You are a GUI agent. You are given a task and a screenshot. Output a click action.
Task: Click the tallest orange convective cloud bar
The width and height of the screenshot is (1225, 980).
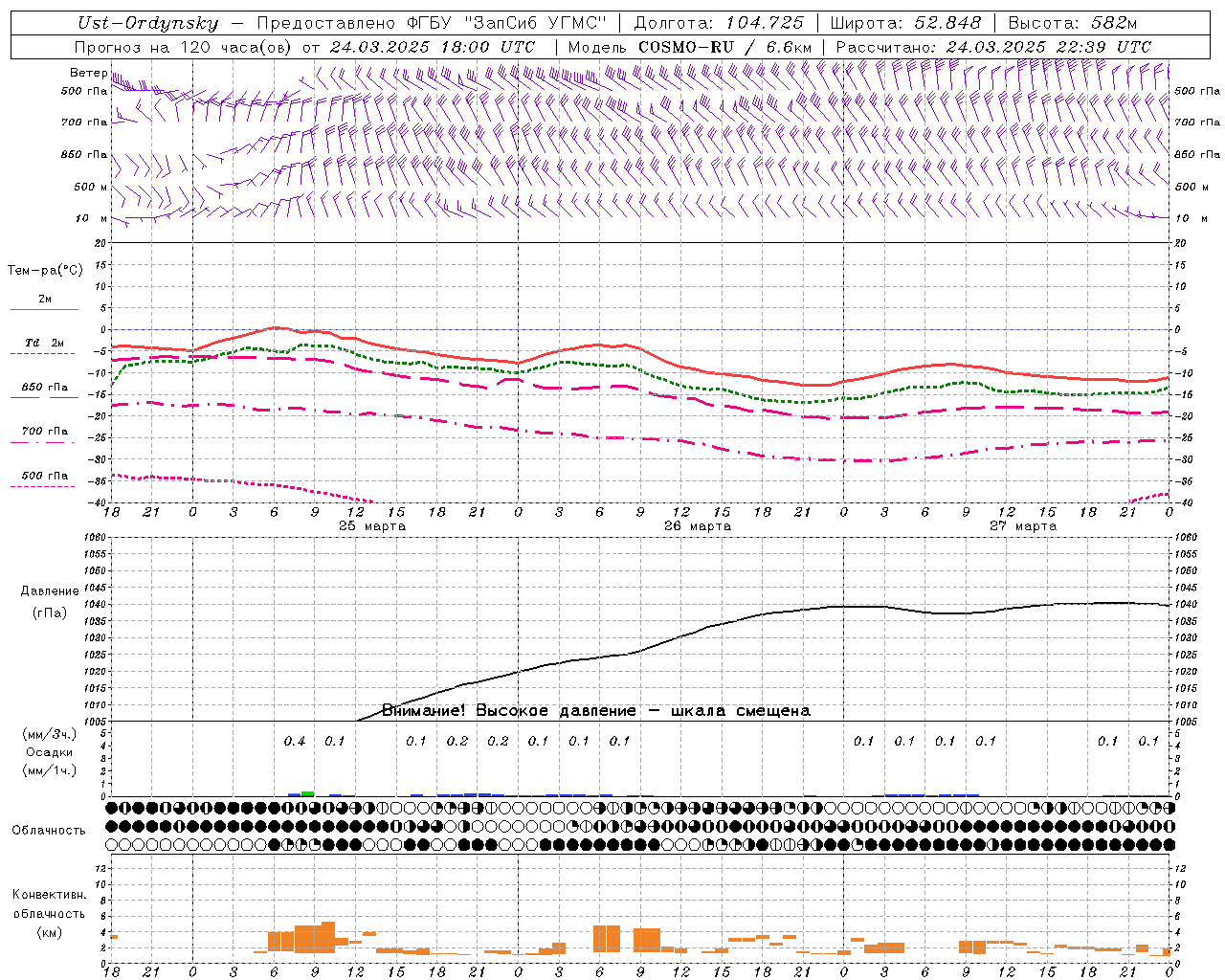328,936
